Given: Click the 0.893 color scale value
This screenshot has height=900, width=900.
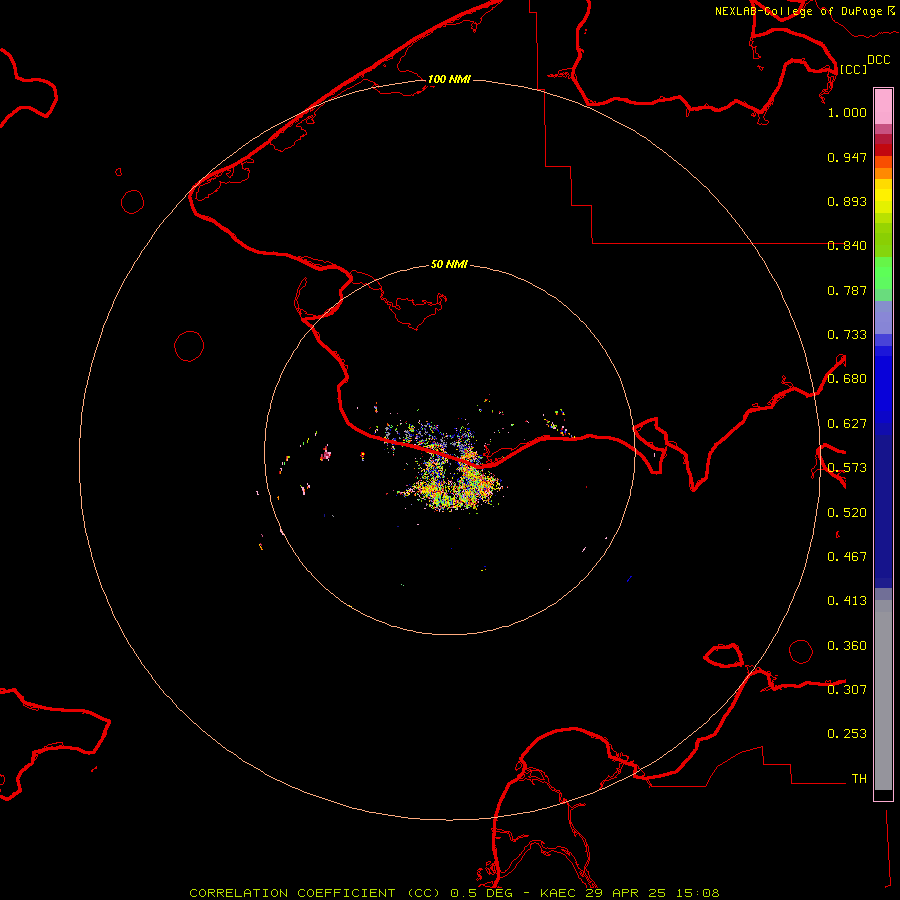Looking at the screenshot, I should click(x=847, y=201).
